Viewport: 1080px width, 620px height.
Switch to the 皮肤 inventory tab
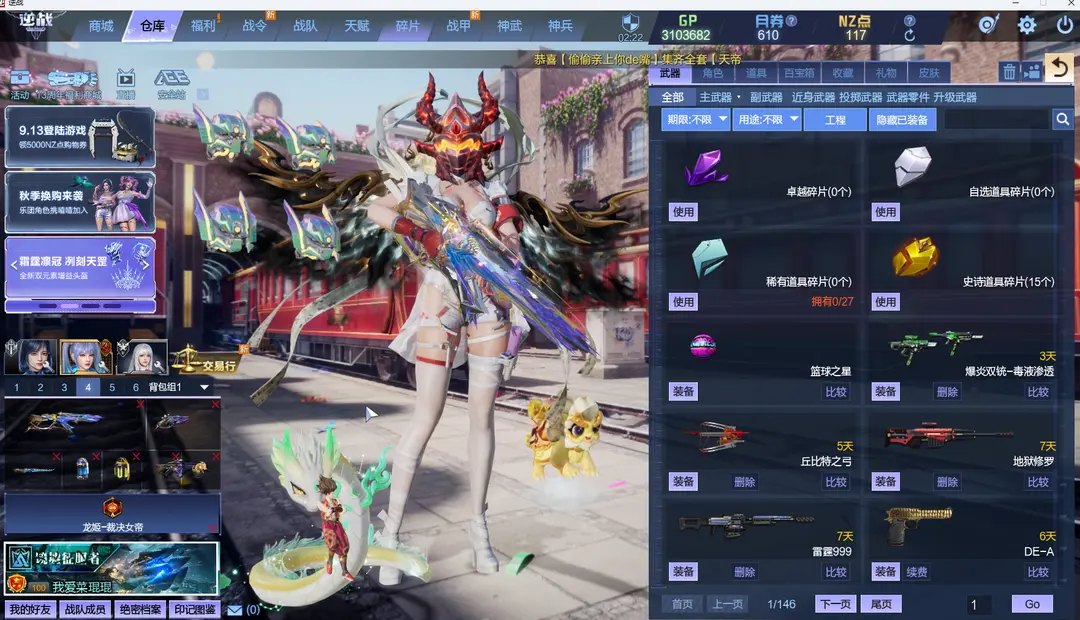click(928, 73)
